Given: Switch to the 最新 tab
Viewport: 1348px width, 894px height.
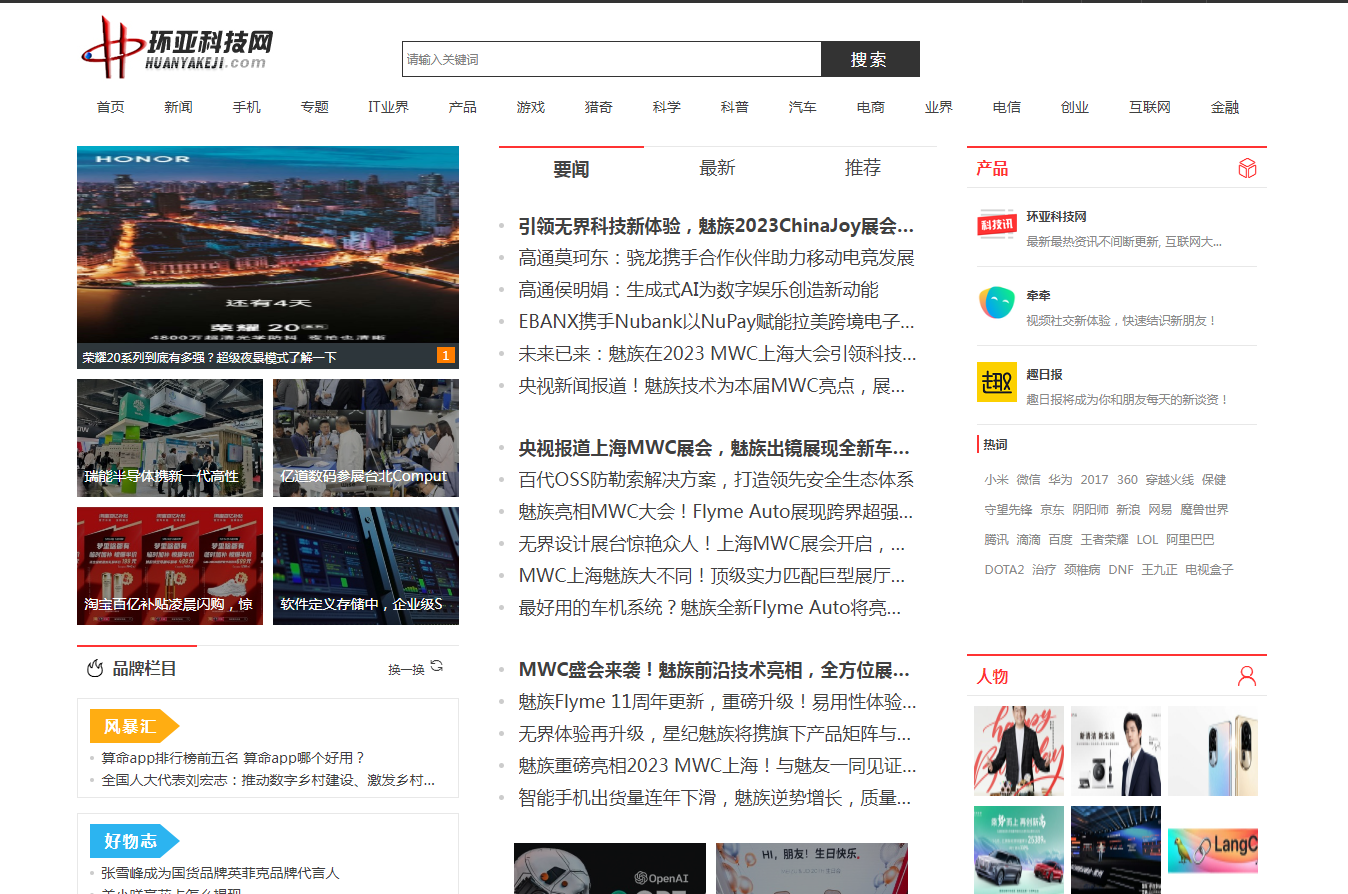Looking at the screenshot, I should coord(717,168).
